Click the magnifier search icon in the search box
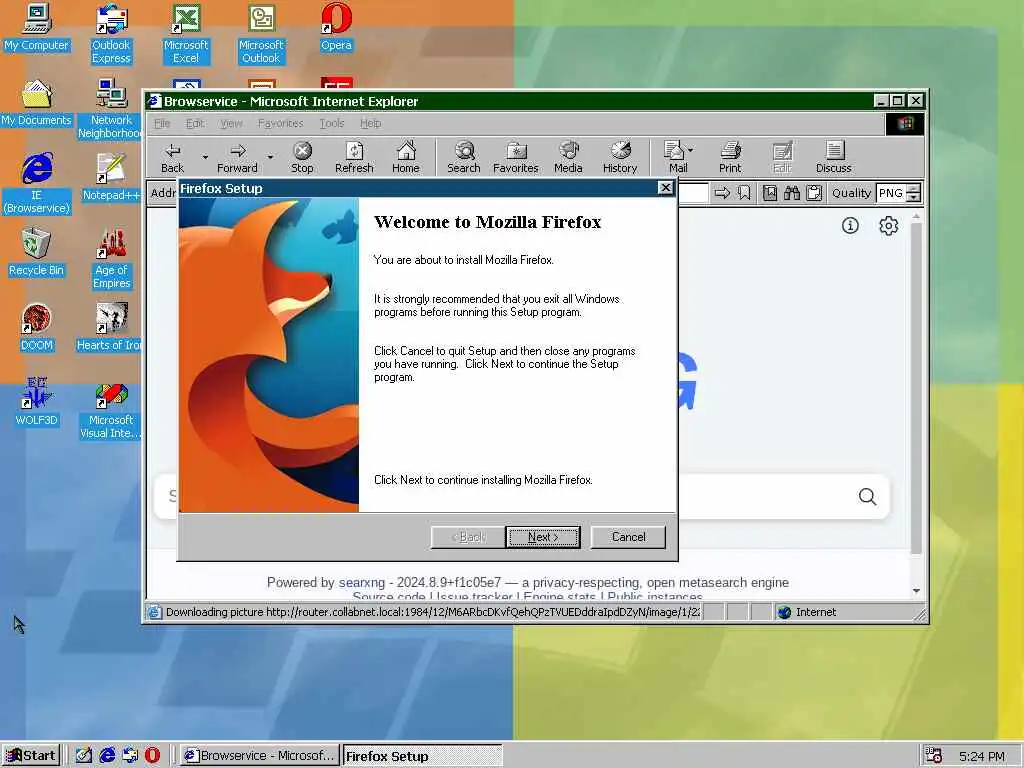The height and width of the screenshot is (768, 1024). pos(867,496)
